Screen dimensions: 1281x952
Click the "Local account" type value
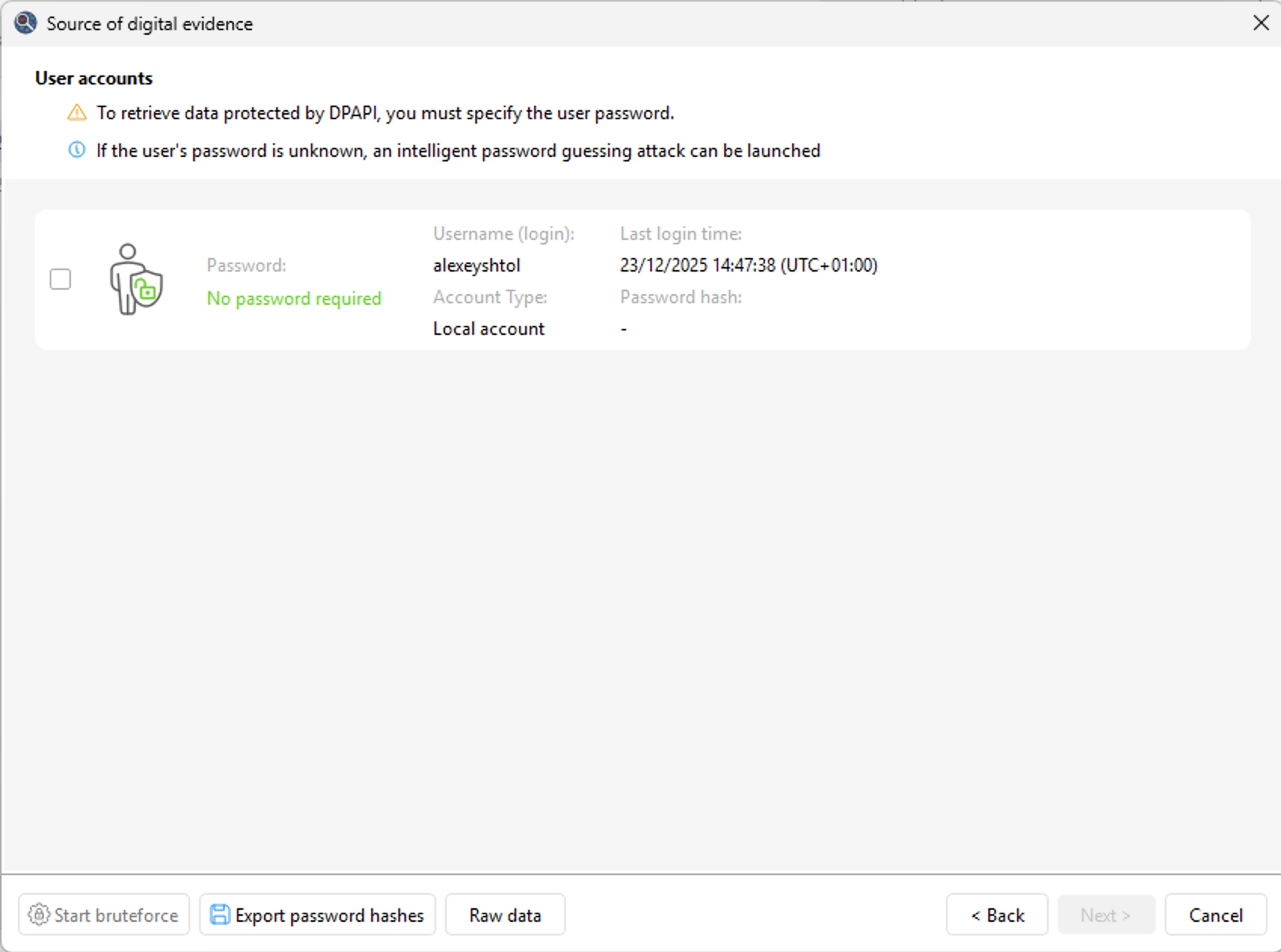coord(489,329)
